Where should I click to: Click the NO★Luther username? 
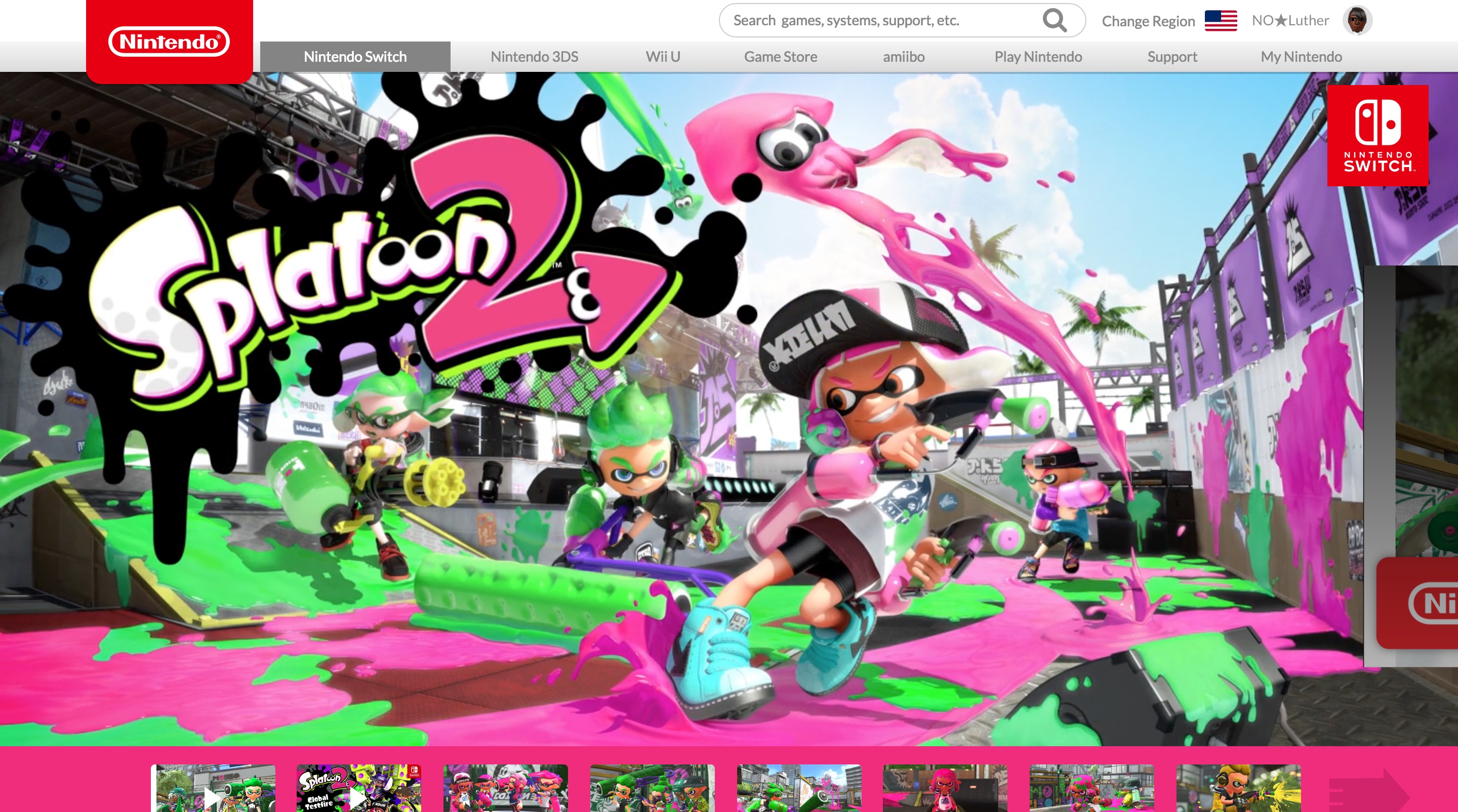click(1290, 20)
